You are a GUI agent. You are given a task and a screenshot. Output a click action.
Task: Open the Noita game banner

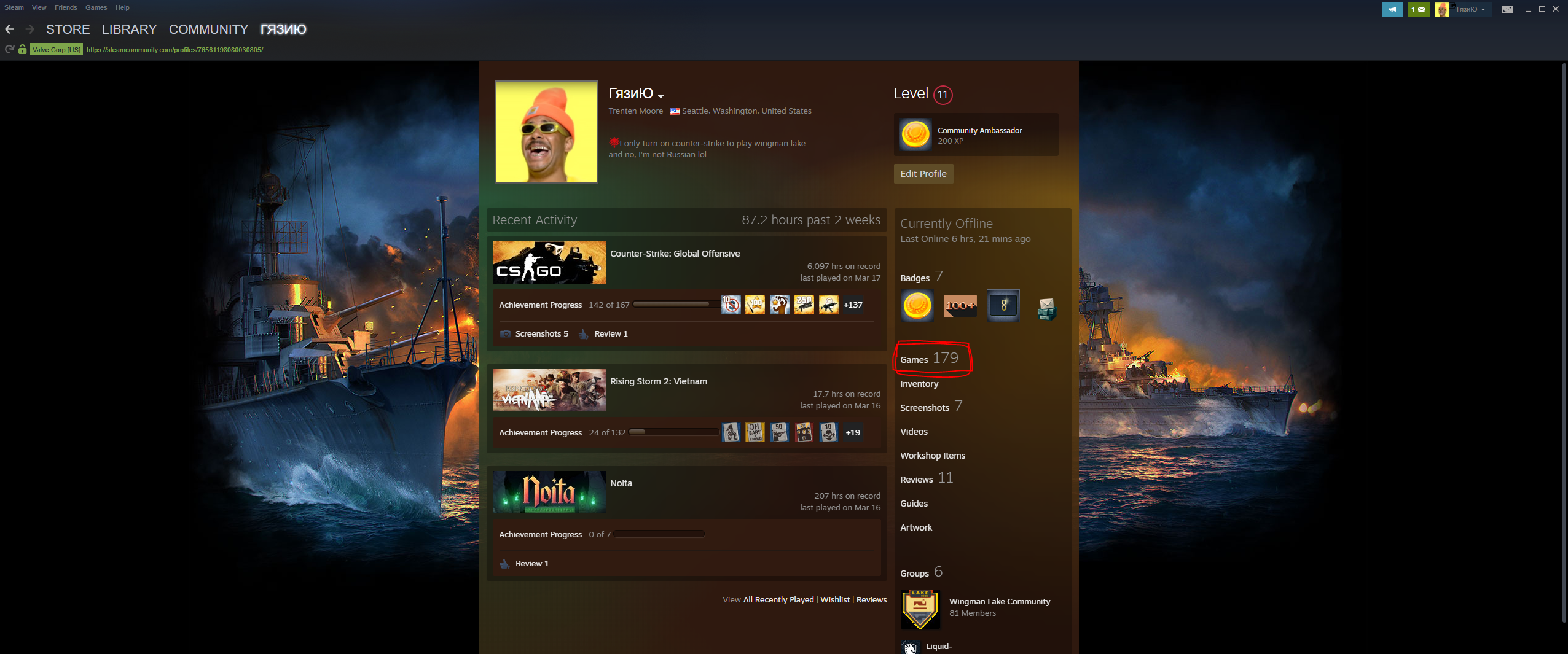[x=549, y=492]
